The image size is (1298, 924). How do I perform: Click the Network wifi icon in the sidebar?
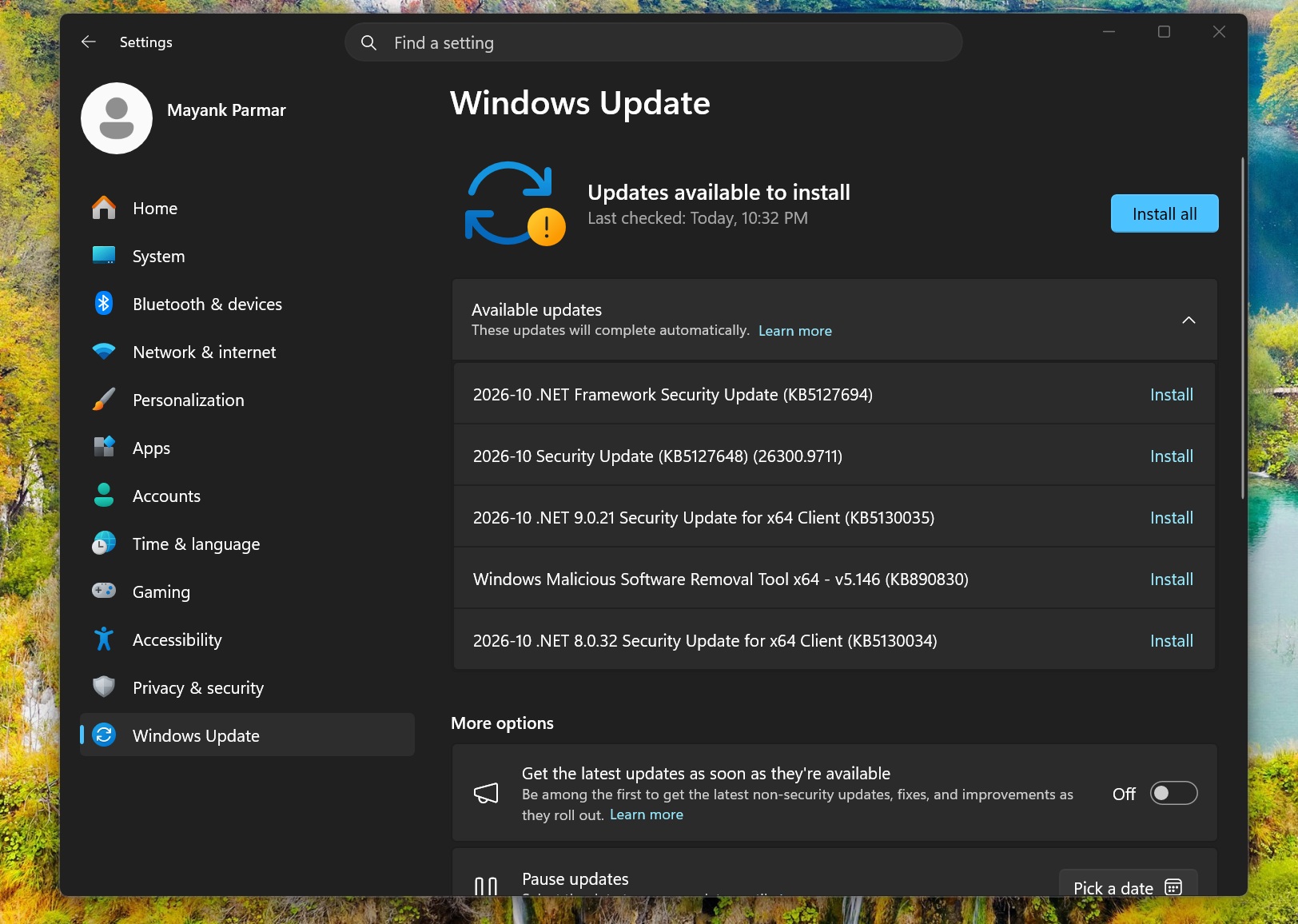coord(104,352)
